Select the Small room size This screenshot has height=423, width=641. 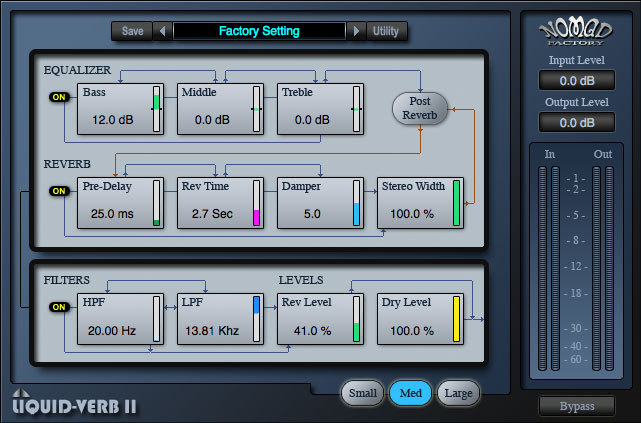point(363,393)
